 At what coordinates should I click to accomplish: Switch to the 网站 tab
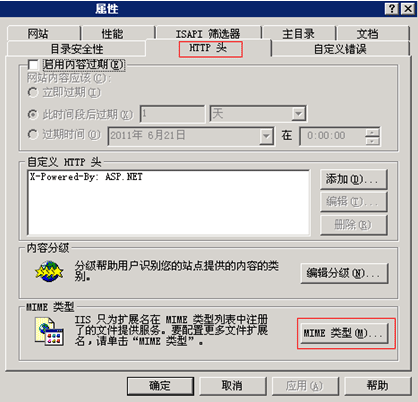pyautogui.click(x=43, y=33)
